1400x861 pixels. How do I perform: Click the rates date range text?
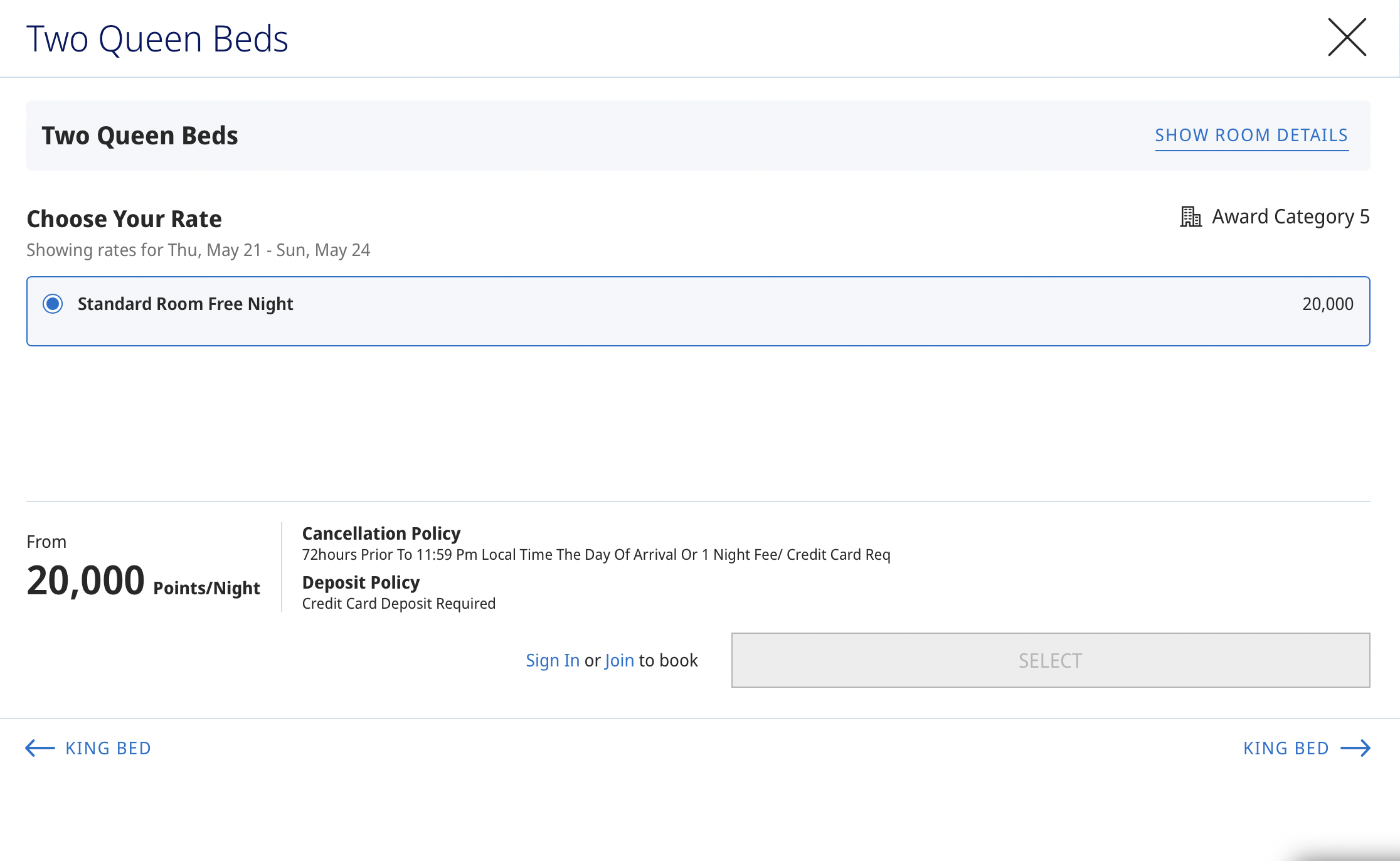[198, 250]
